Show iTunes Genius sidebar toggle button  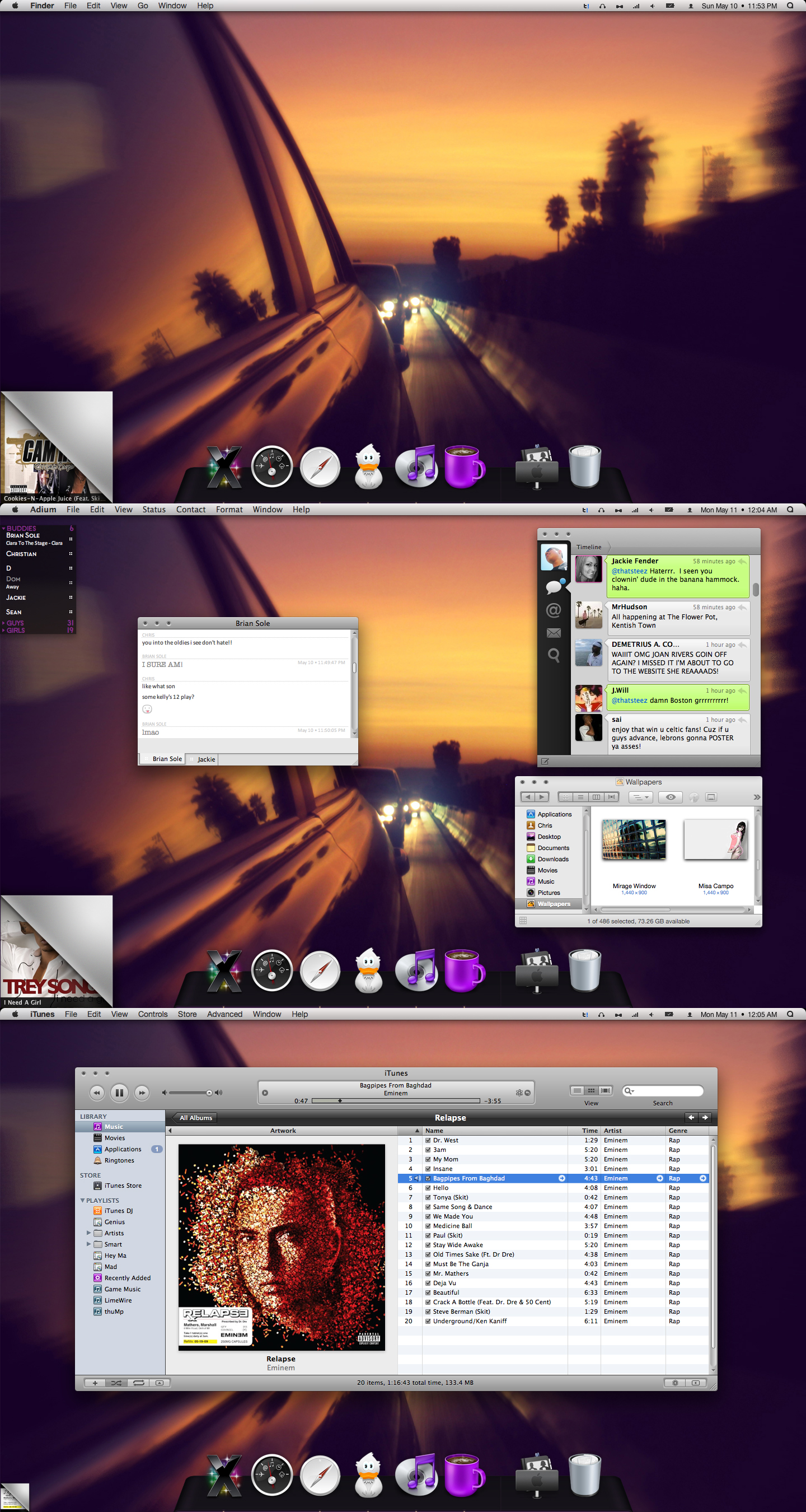tap(696, 1383)
